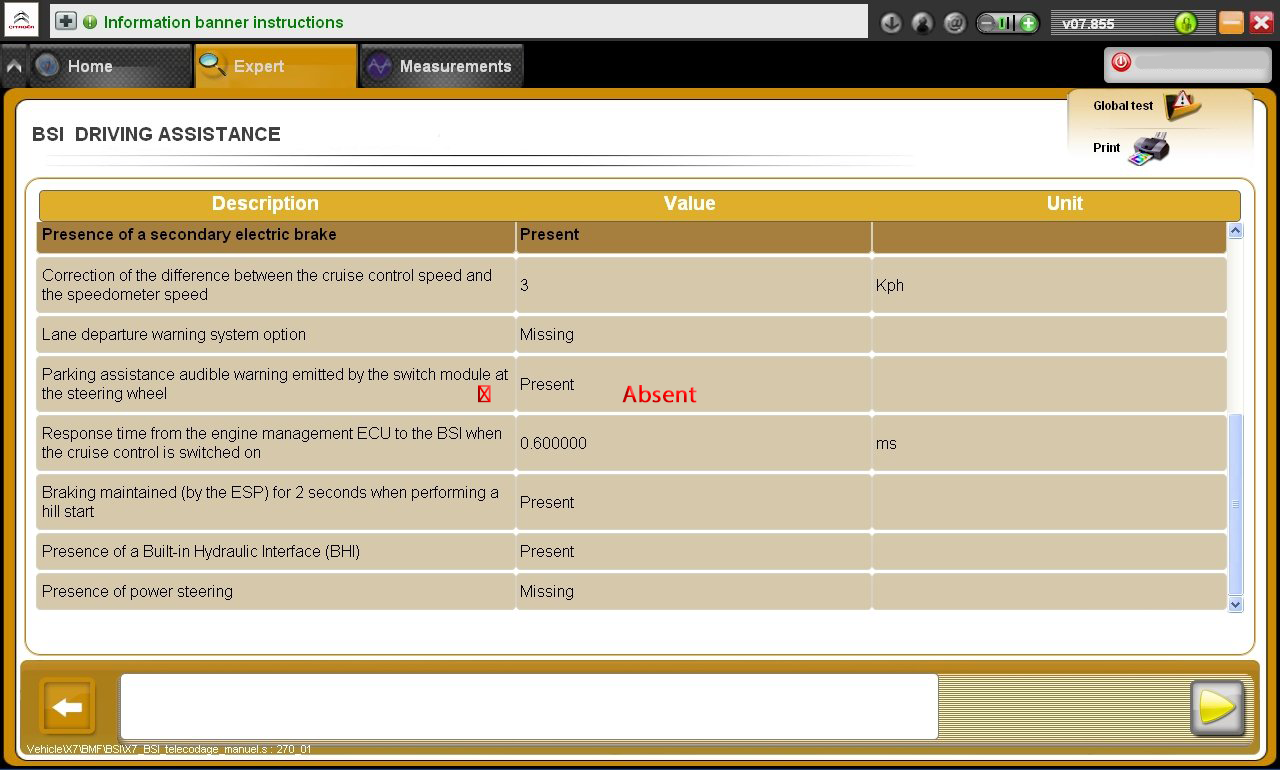The width and height of the screenshot is (1280, 770).
Task: Click the @ email icon
Action: 955,23
